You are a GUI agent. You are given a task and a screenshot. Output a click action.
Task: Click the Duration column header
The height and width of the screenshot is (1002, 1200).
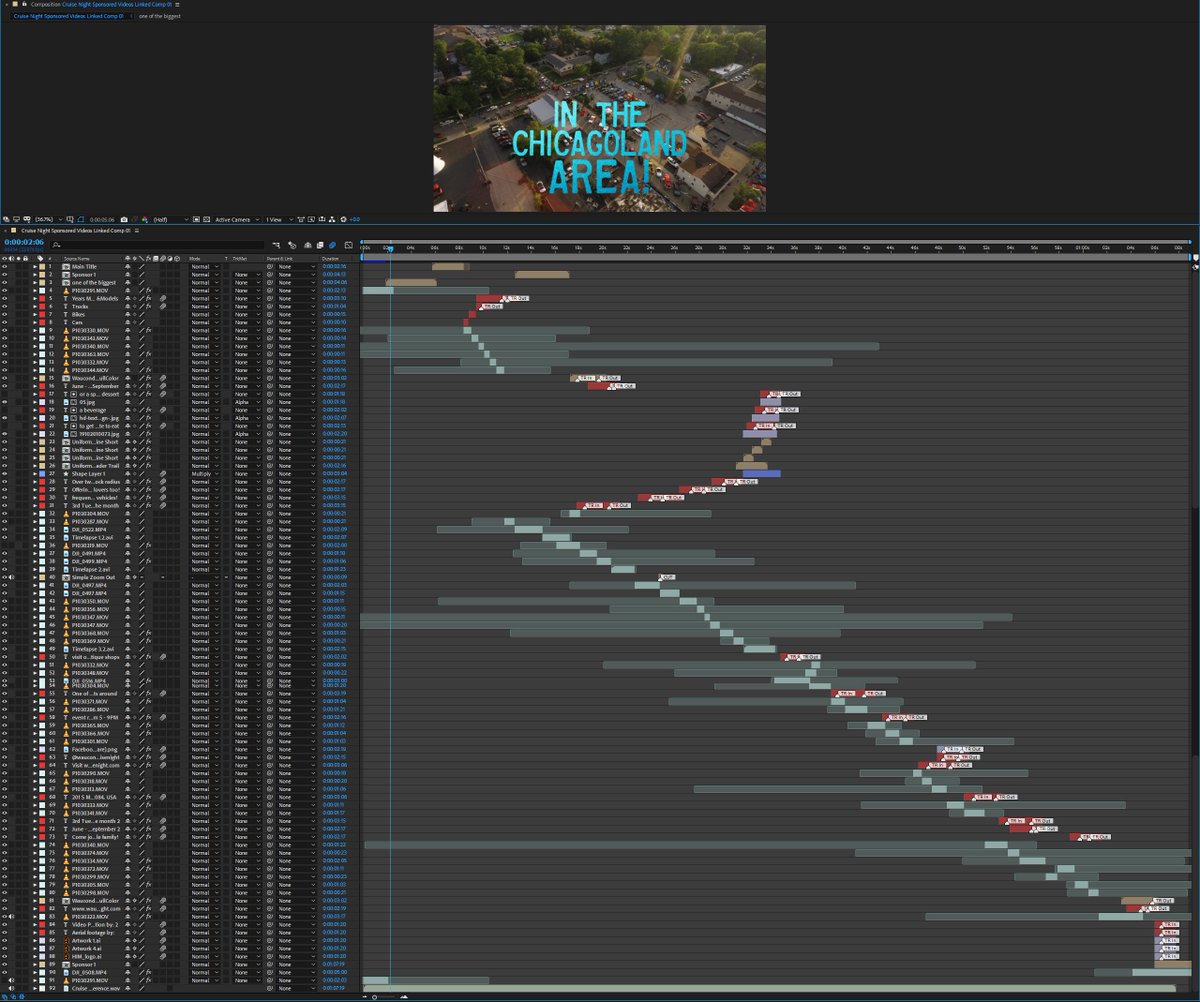[x=331, y=258]
